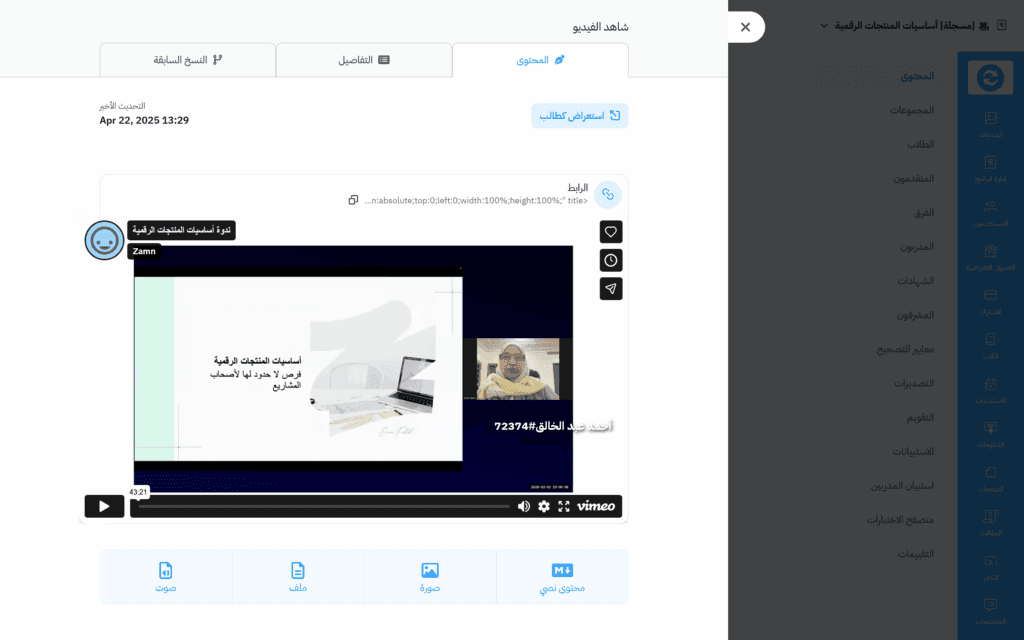Open الاستبيانات calendar-check icon in blue sidebar
Screen dimensions: 1024x640
pyautogui.click(x=991, y=390)
